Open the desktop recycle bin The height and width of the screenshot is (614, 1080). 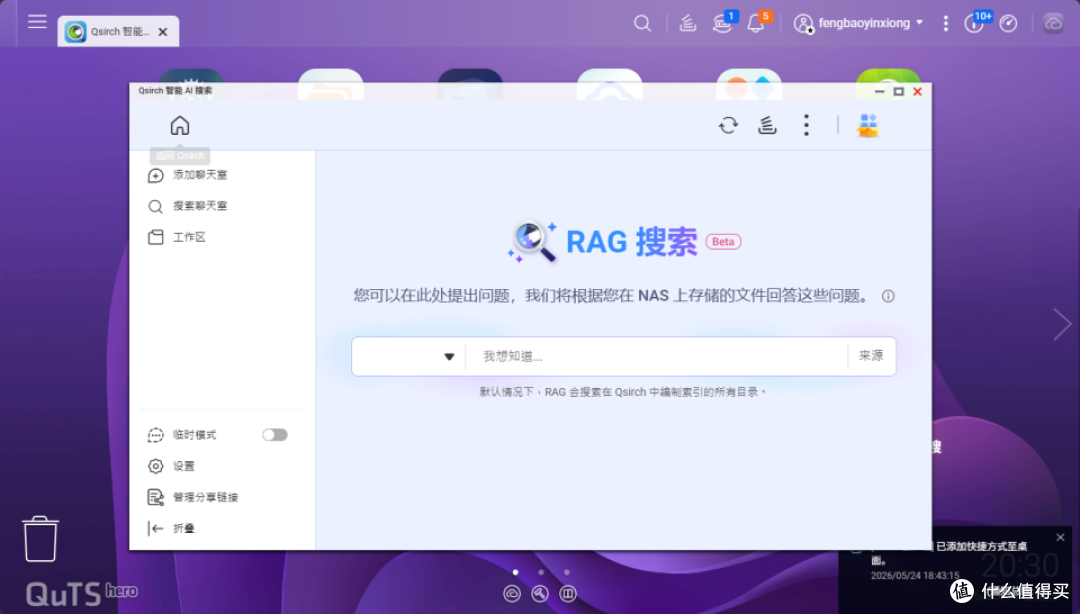point(40,539)
